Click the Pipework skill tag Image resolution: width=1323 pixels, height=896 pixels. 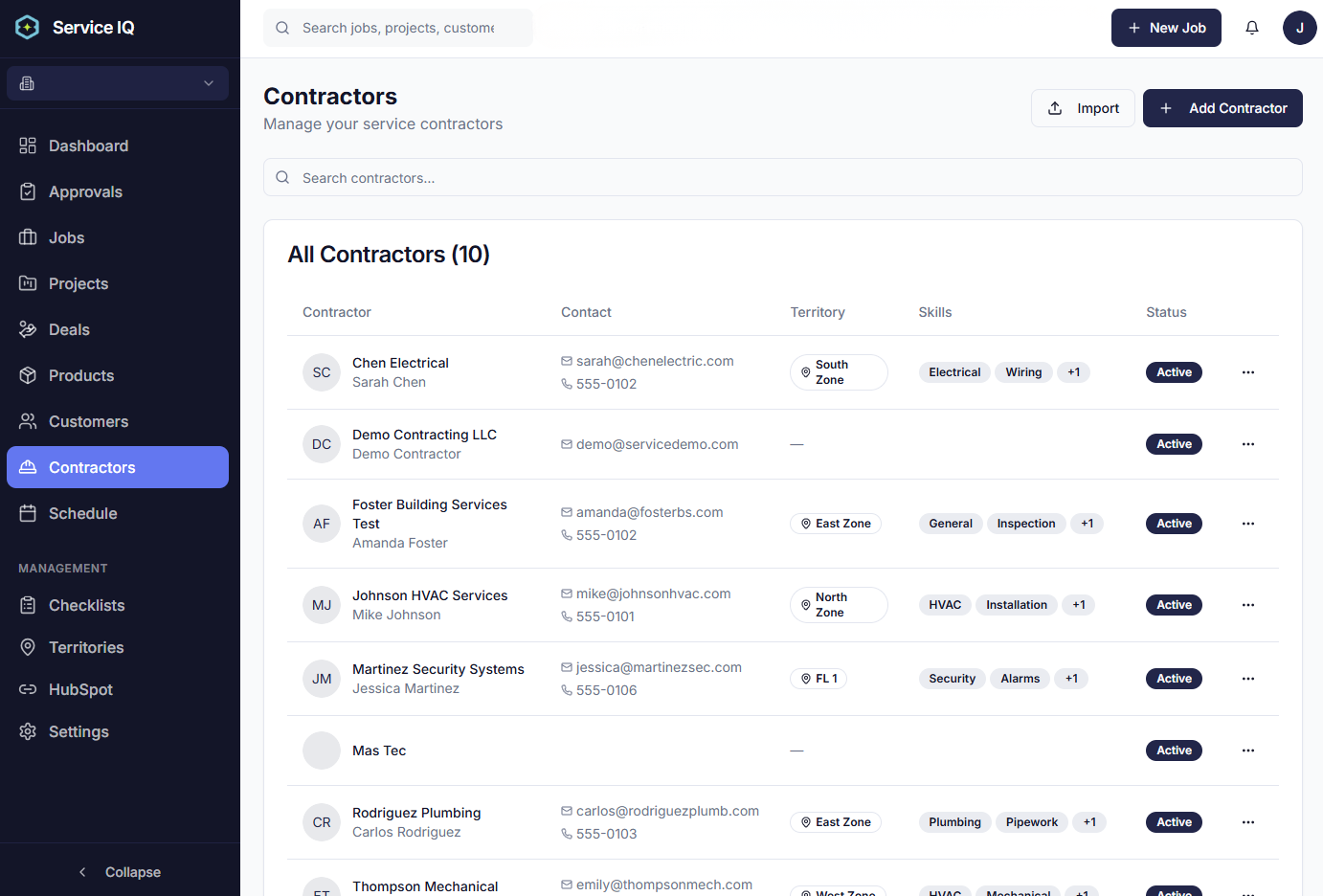click(x=1032, y=822)
